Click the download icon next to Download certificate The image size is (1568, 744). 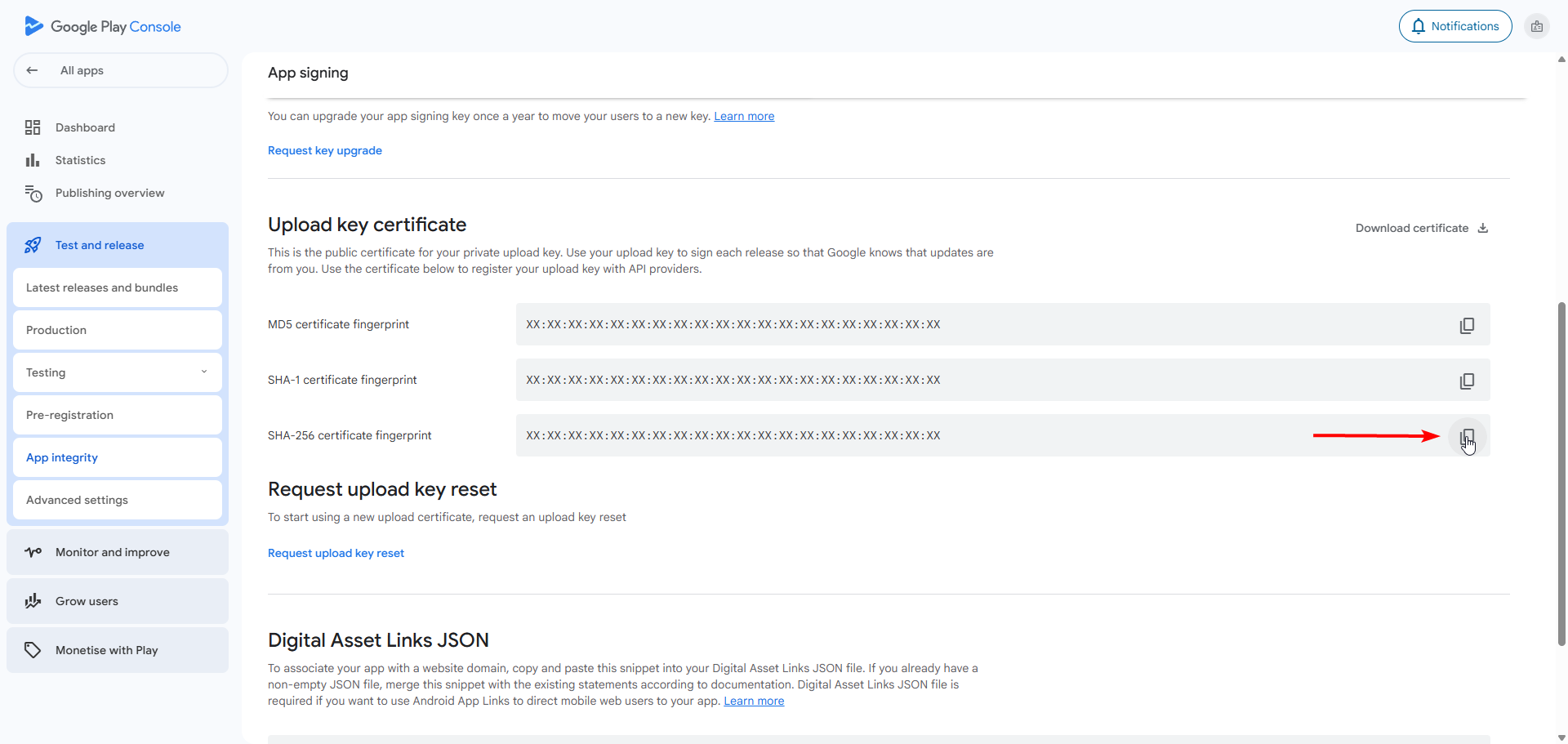[1482, 228]
